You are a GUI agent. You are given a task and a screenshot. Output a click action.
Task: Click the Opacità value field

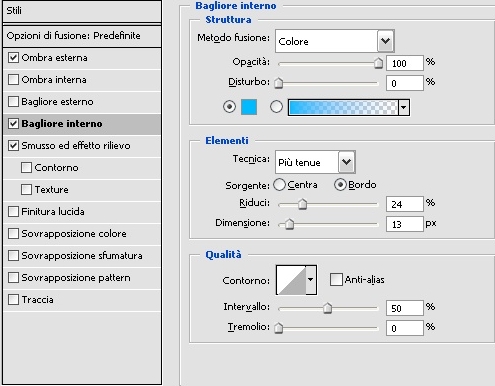(405, 63)
